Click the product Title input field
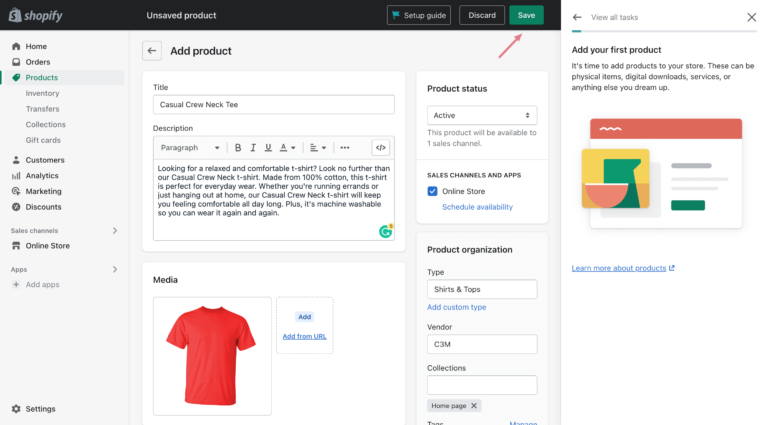768x425 pixels. (x=273, y=104)
